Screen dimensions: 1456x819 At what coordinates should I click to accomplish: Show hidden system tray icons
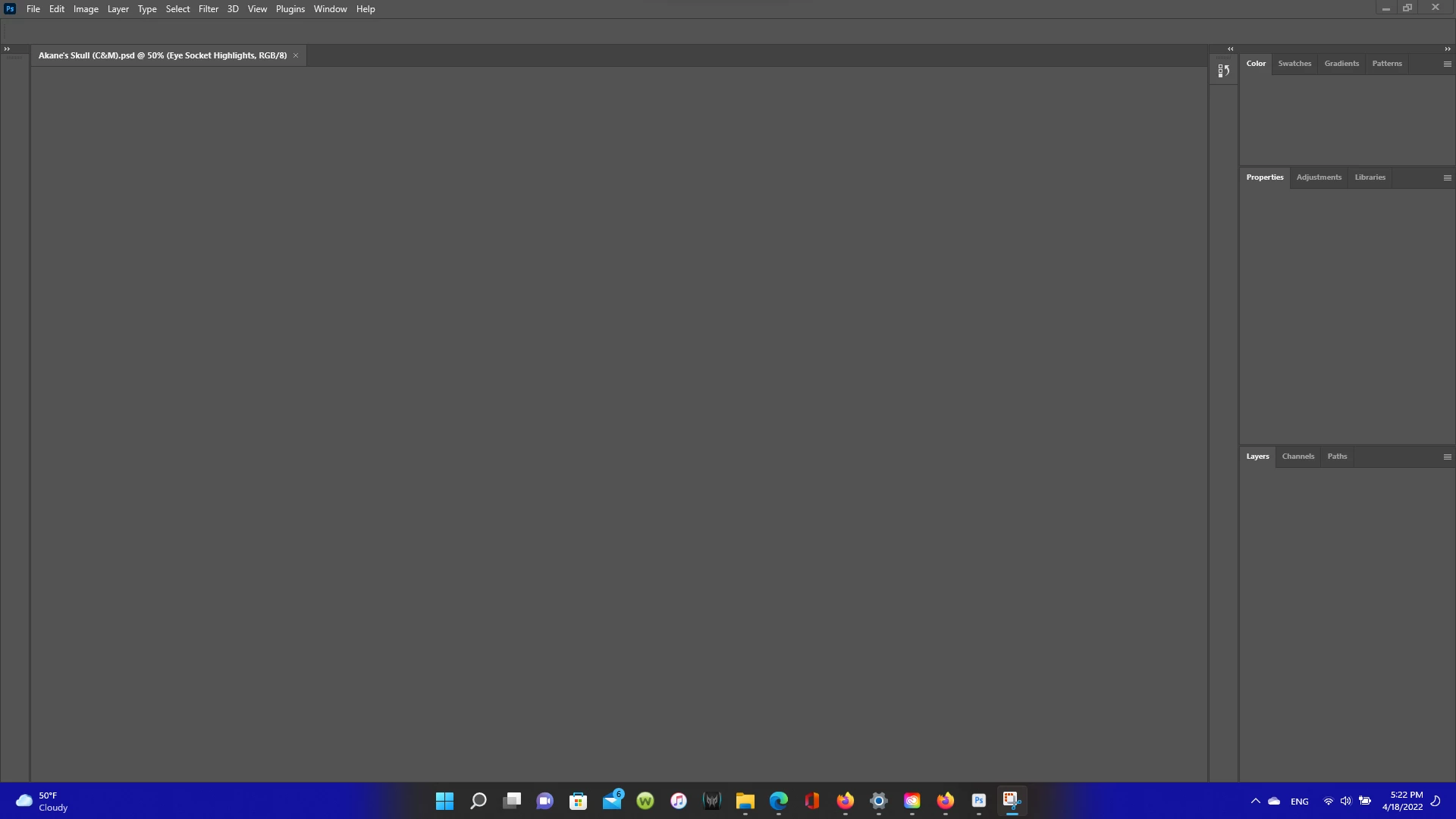point(1255,802)
